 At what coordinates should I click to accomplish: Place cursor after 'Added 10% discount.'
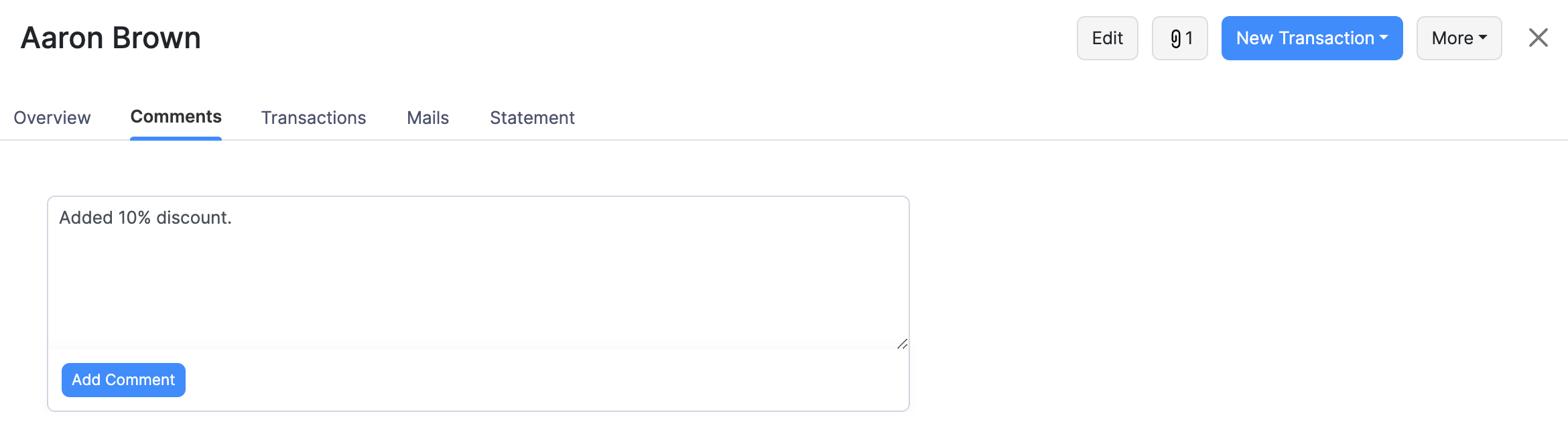[231, 218]
